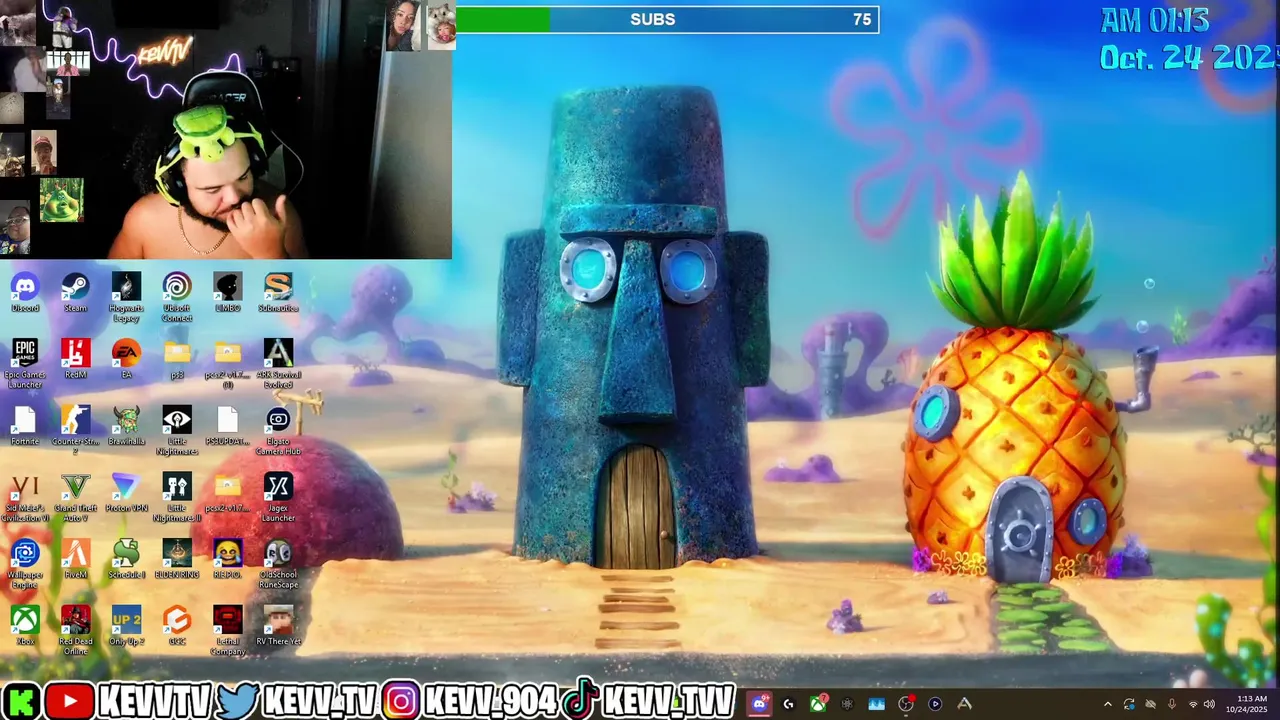This screenshot has width=1280, height=720.
Task: Launch the Epic Games Launcher icon
Action: (25, 364)
